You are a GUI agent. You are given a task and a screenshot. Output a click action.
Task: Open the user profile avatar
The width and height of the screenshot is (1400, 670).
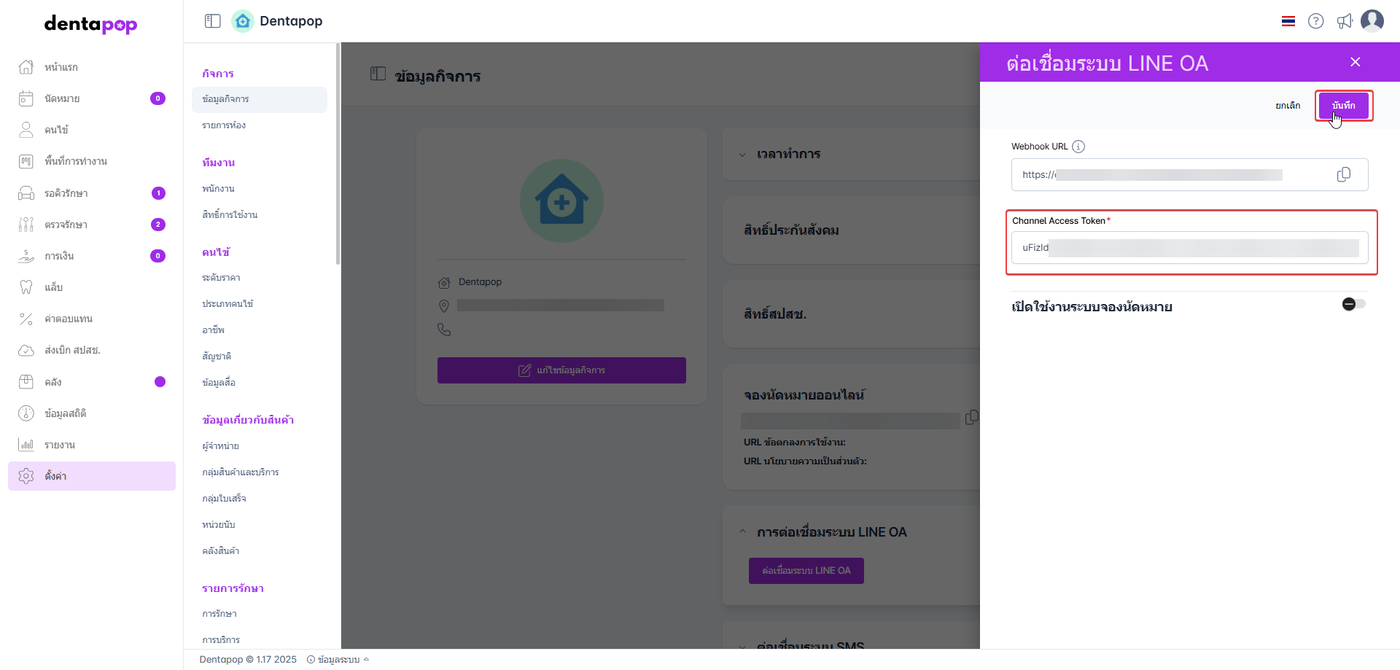pyautogui.click(x=1372, y=21)
